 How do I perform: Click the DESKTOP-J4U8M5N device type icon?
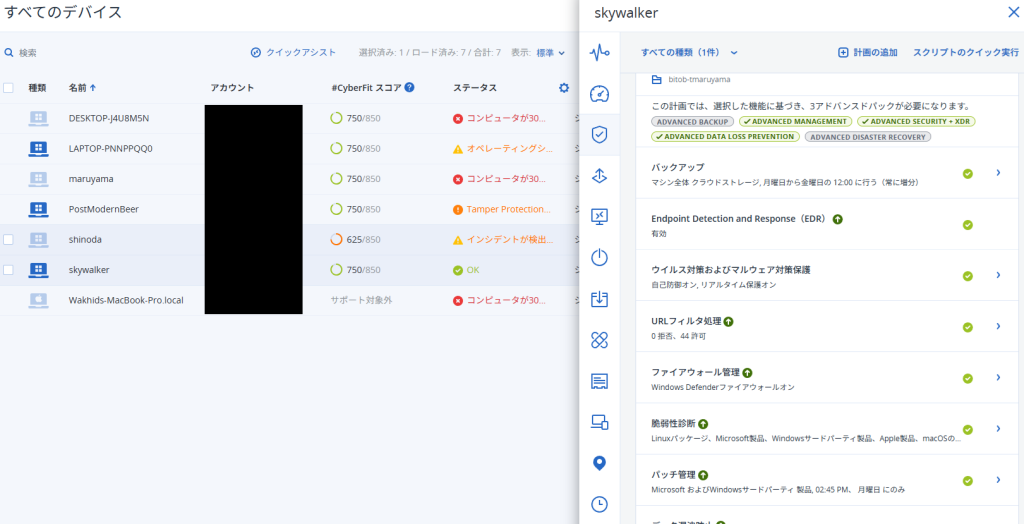click(x=39, y=118)
